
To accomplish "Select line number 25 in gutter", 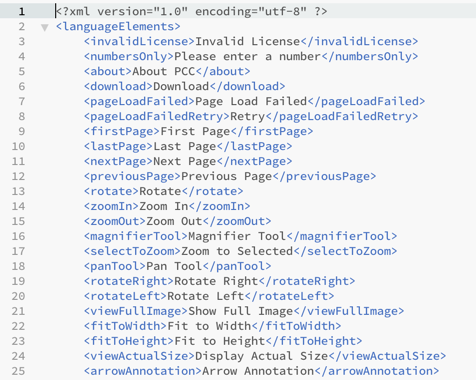I will [18, 371].
